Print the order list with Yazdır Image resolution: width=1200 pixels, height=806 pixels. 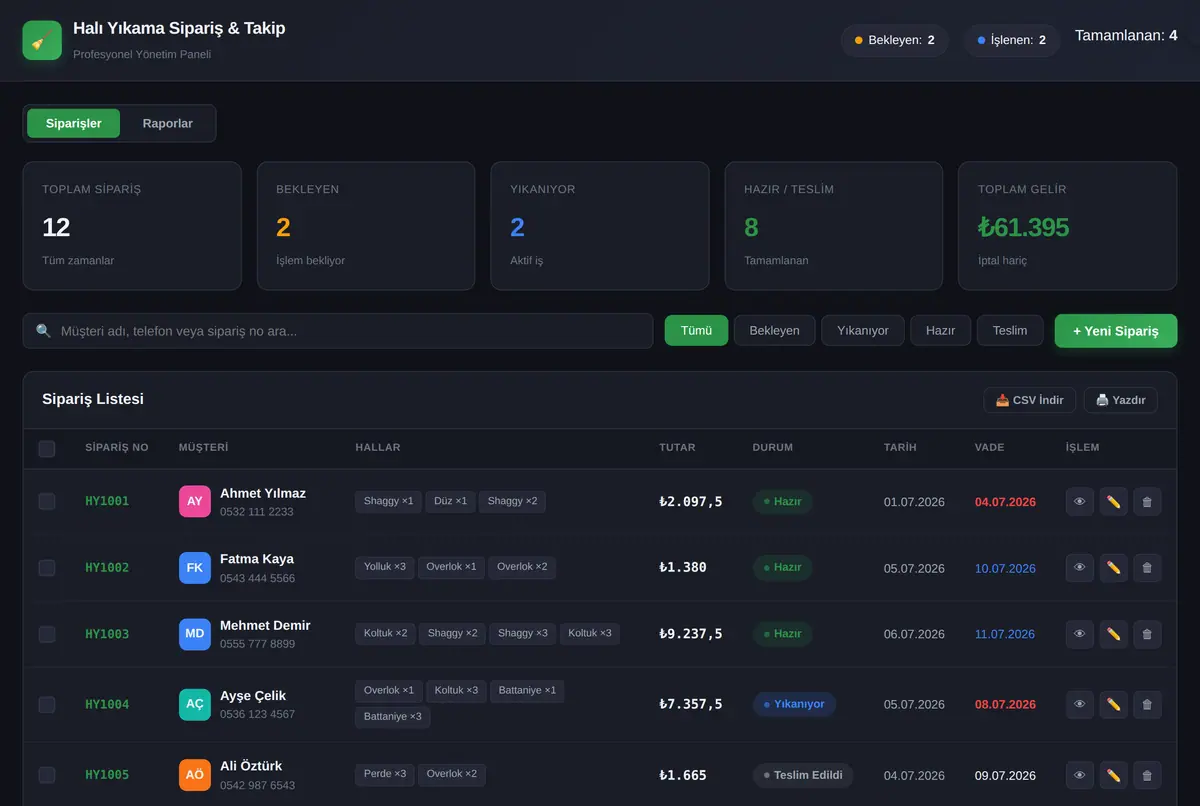pos(1120,400)
